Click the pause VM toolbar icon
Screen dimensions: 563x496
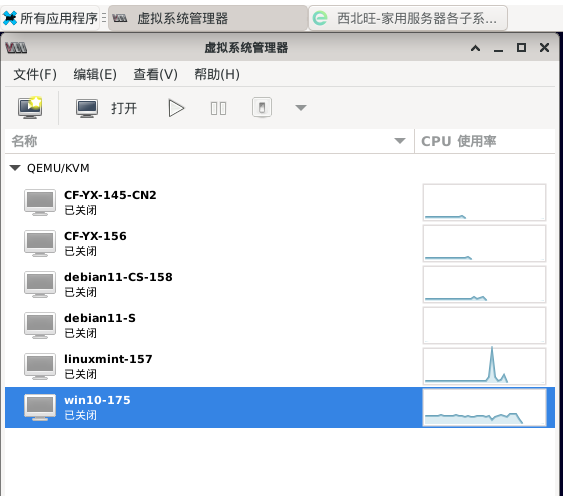(x=218, y=108)
